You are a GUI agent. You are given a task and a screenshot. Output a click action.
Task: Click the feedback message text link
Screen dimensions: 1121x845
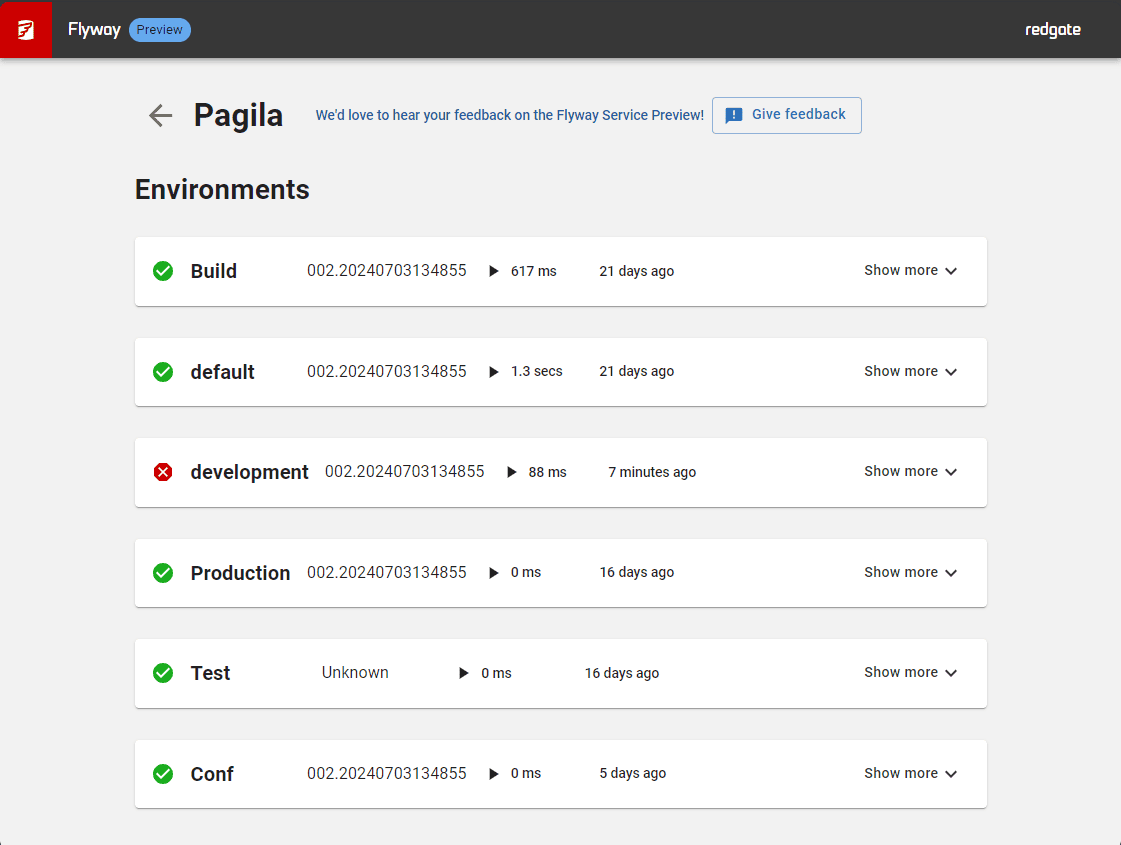pos(509,116)
